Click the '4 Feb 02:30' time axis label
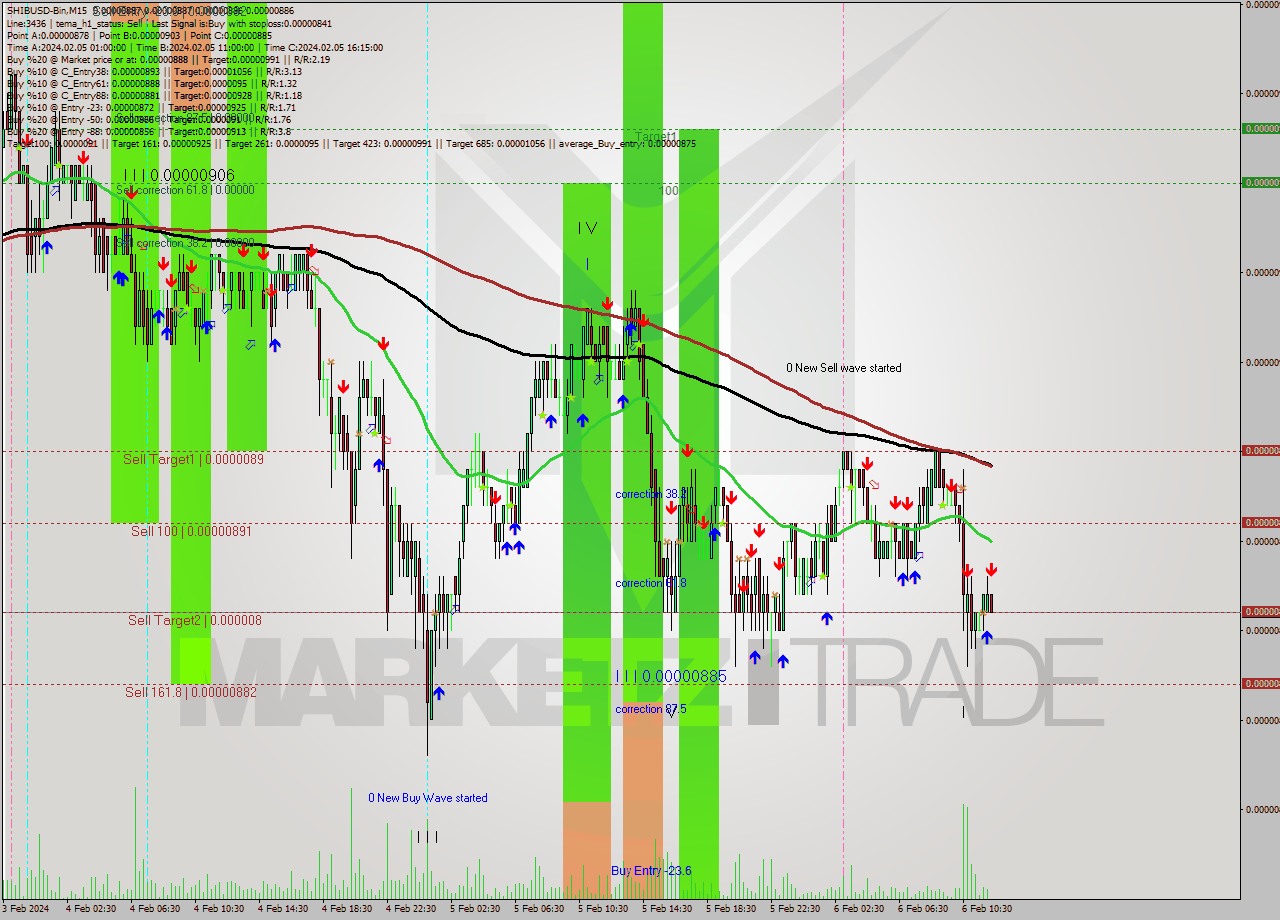This screenshot has width=1280, height=920. (x=90, y=909)
